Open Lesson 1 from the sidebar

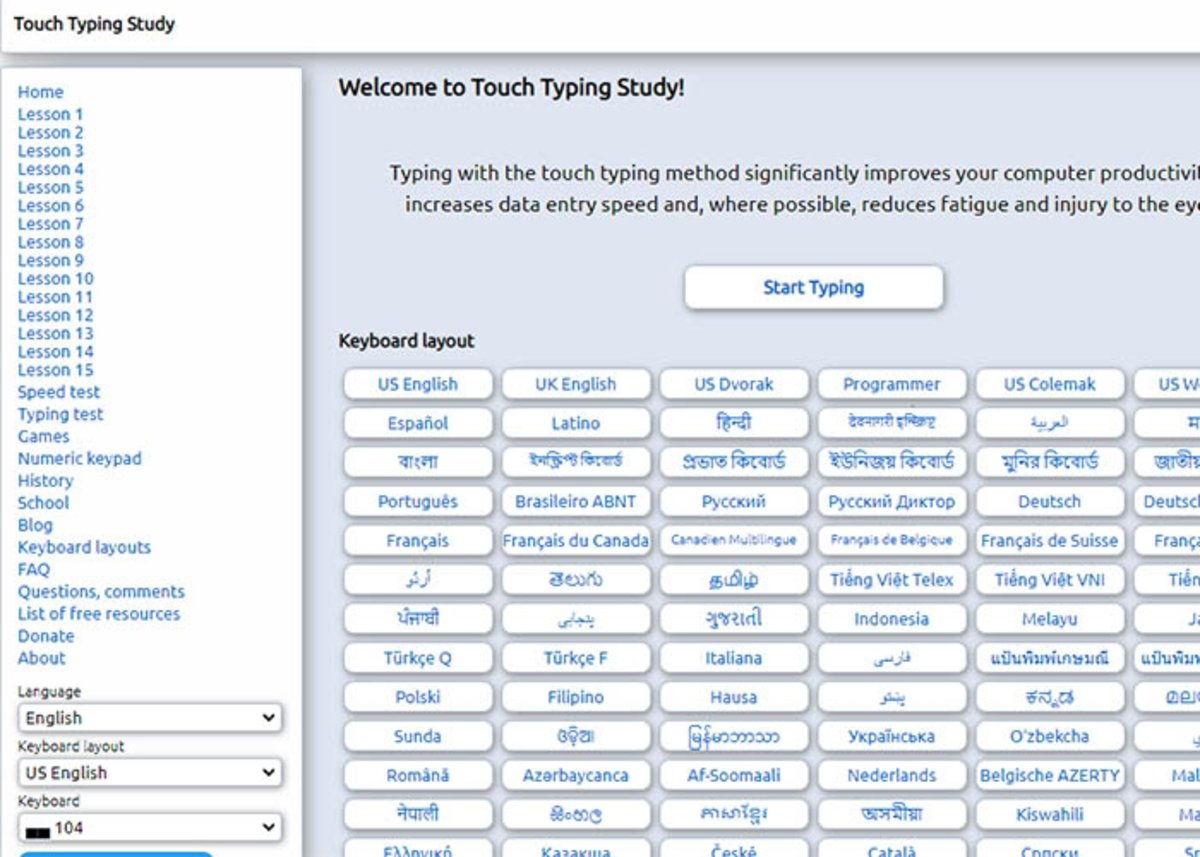(50, 114)
